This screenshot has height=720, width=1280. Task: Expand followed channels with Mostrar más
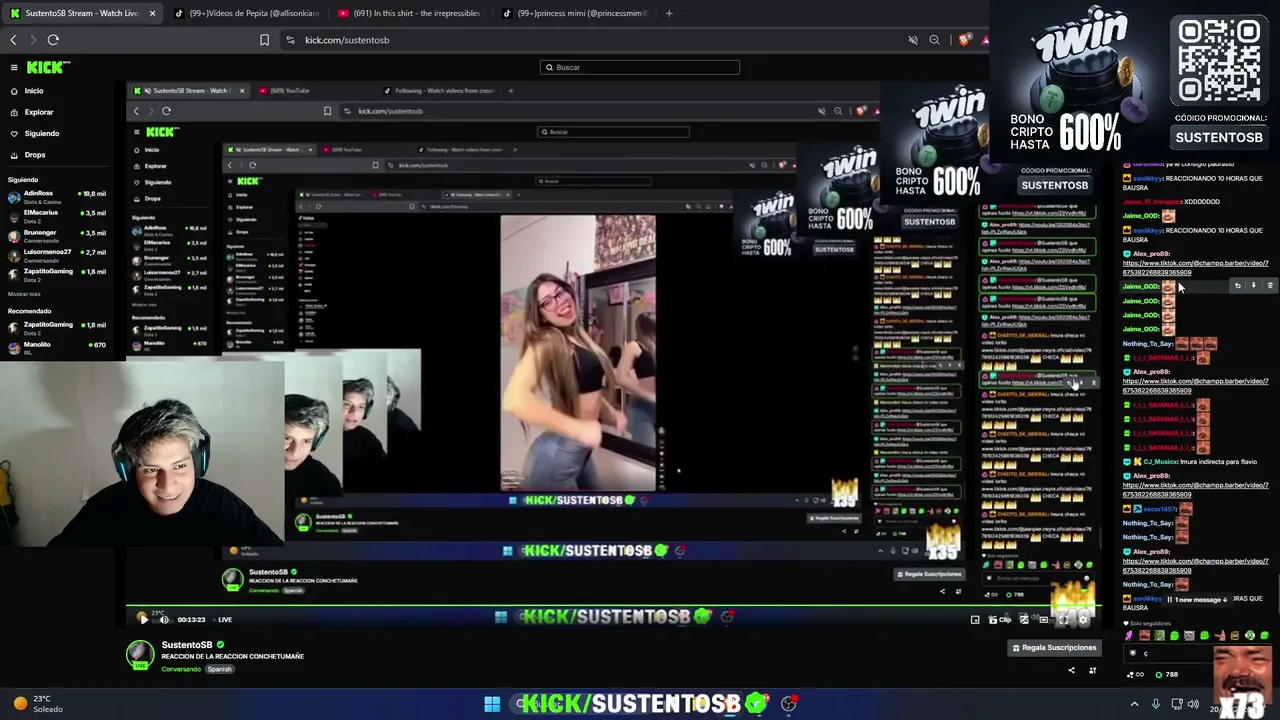coord(24,294)
